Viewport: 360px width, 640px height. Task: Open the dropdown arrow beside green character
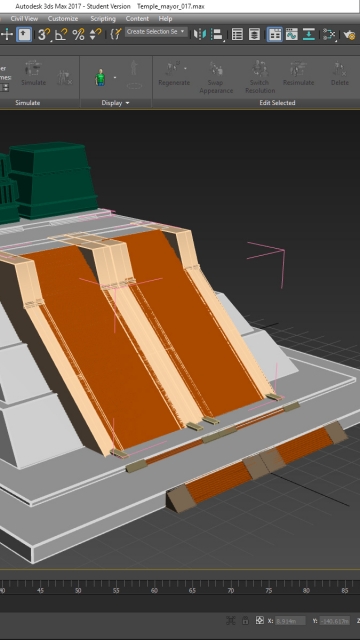tap(115, 78)
